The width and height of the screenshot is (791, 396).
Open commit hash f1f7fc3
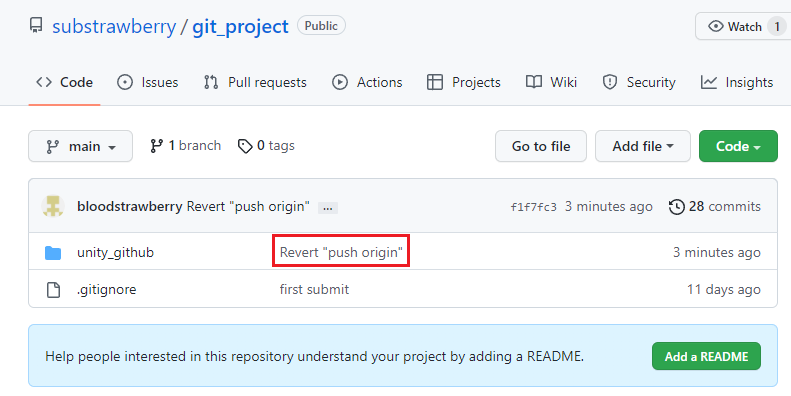(x=534, y=207)
